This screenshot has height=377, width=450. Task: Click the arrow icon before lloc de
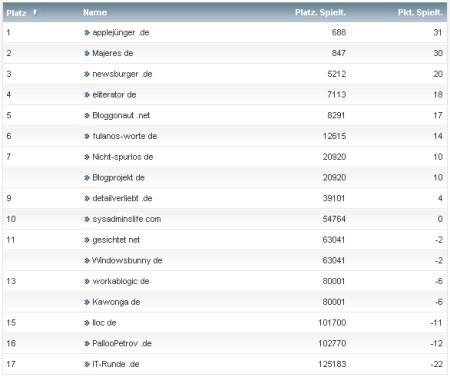[x=87, y=323]
